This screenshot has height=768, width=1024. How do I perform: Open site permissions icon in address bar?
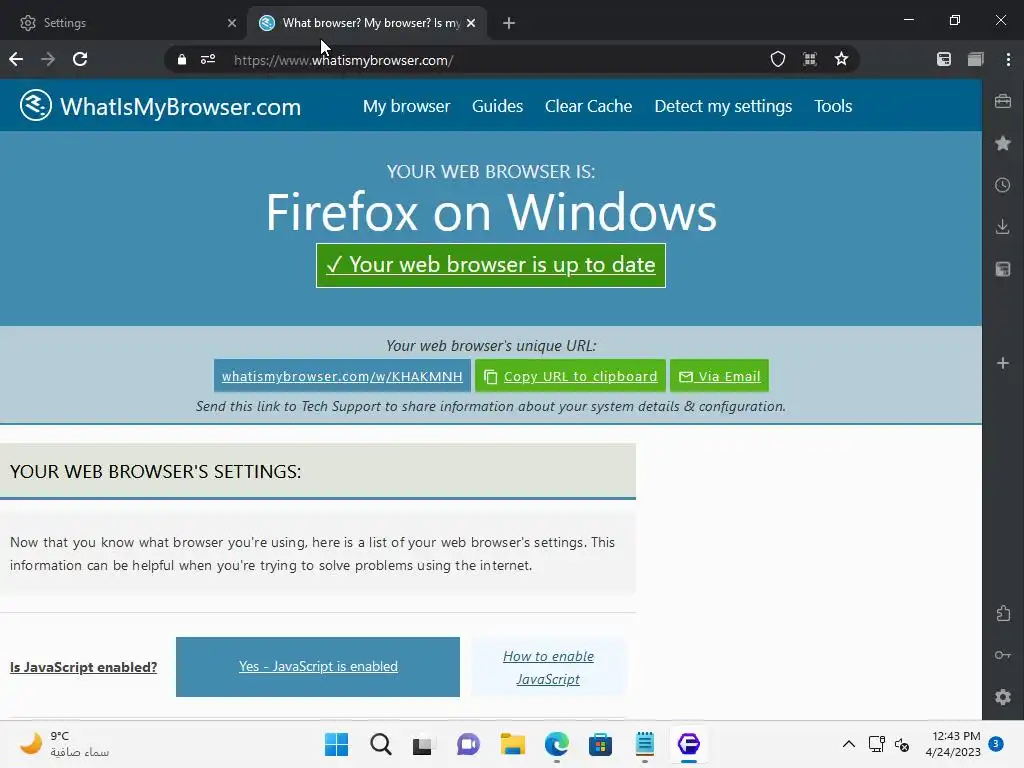(208, 59)
